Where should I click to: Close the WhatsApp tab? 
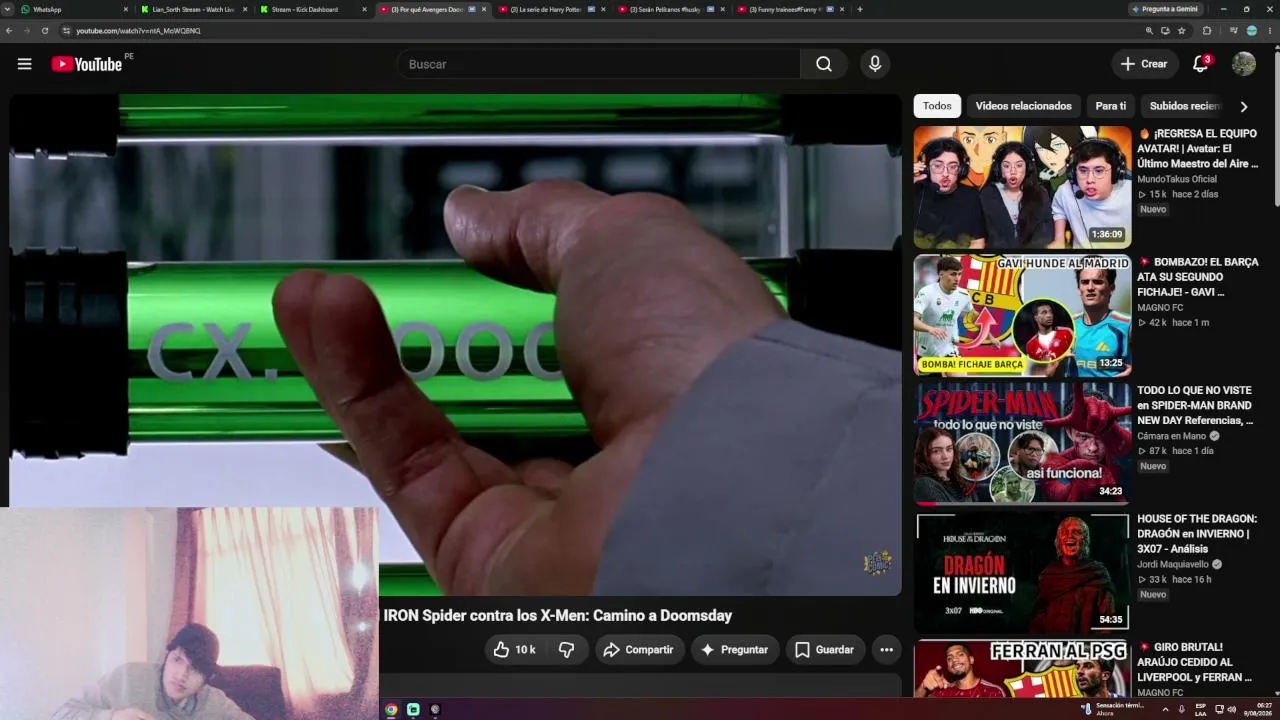[126, 9]
